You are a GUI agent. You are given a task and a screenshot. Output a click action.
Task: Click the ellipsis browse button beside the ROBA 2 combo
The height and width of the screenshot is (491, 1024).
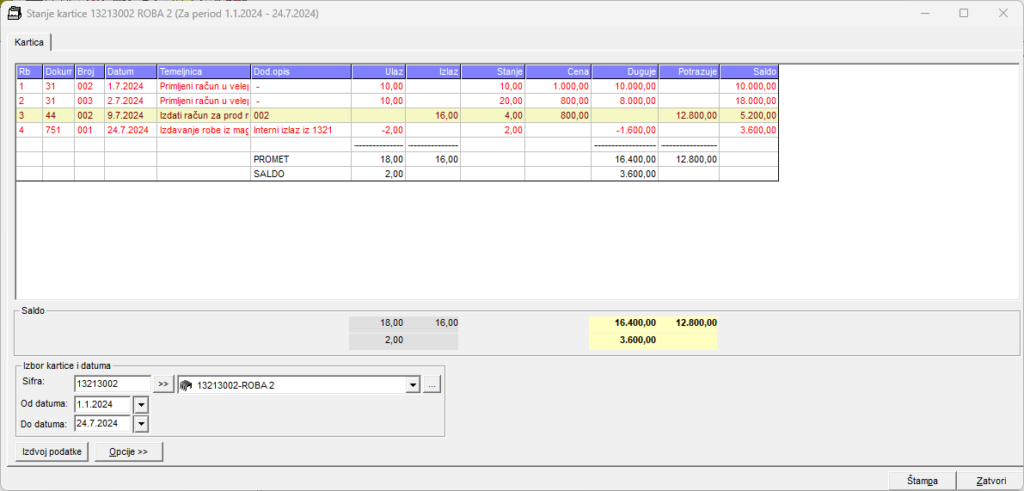[431, 384]
